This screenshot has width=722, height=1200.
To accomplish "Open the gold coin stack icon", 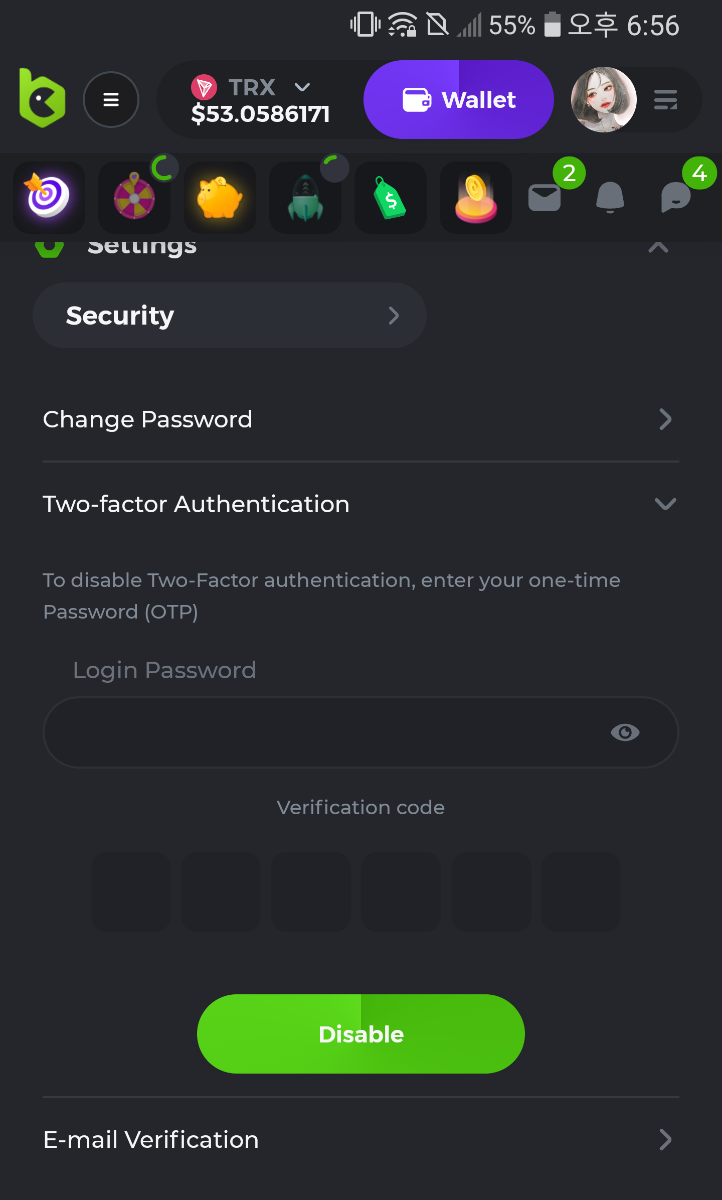I will click(x=476, y=197).
